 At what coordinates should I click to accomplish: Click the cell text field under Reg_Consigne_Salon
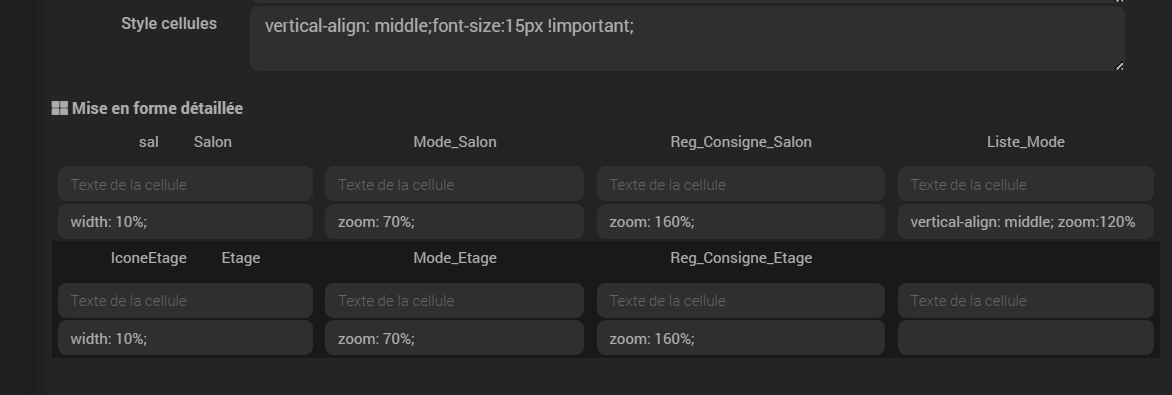[x=741, y=184]
